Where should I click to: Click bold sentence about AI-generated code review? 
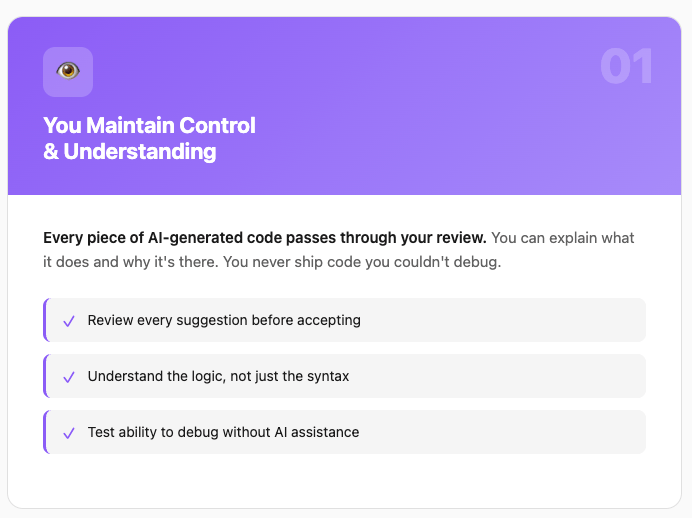[265, 238]
